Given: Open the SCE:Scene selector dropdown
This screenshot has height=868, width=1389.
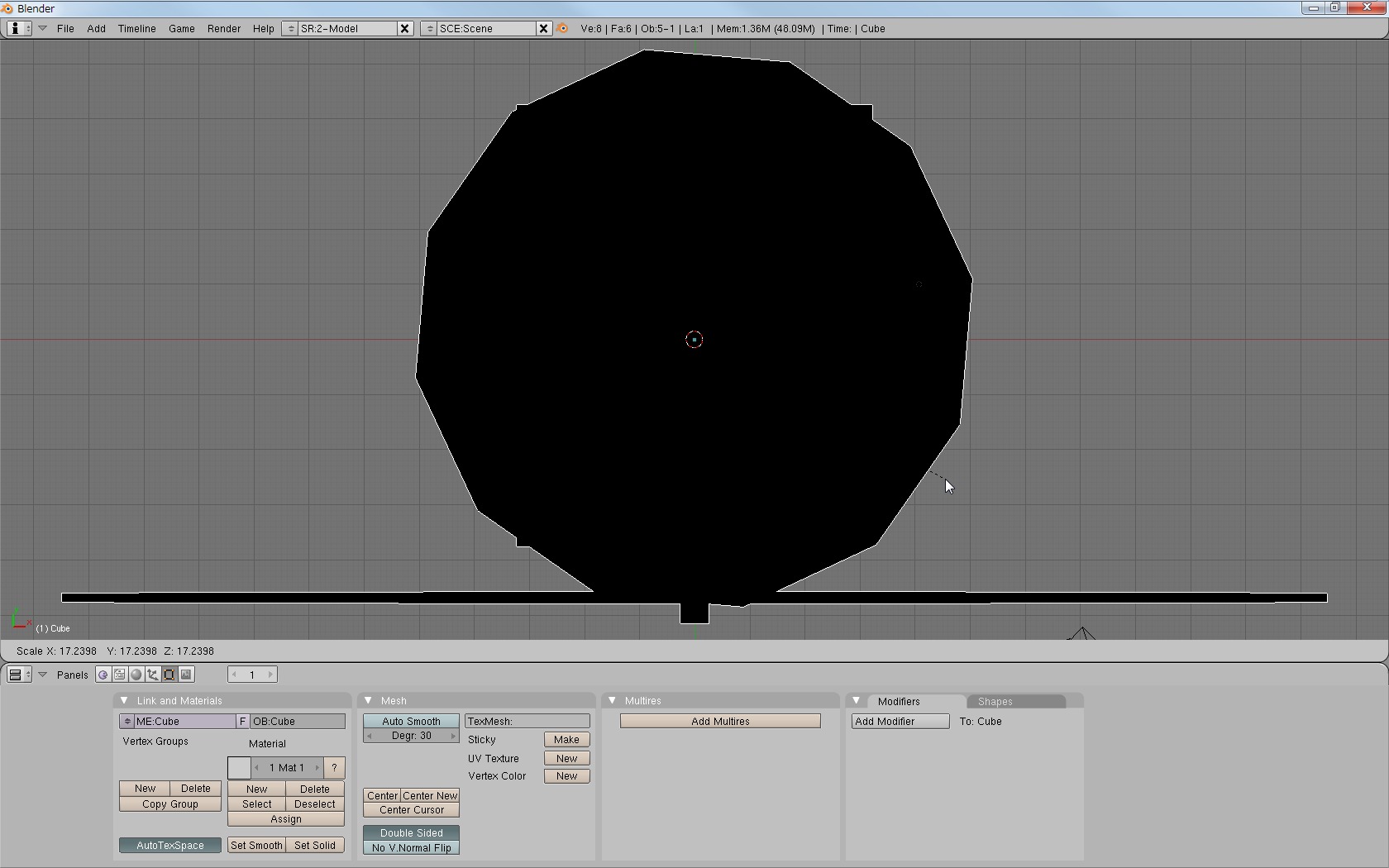Looking at the screenshot, I should coord(429,28).
